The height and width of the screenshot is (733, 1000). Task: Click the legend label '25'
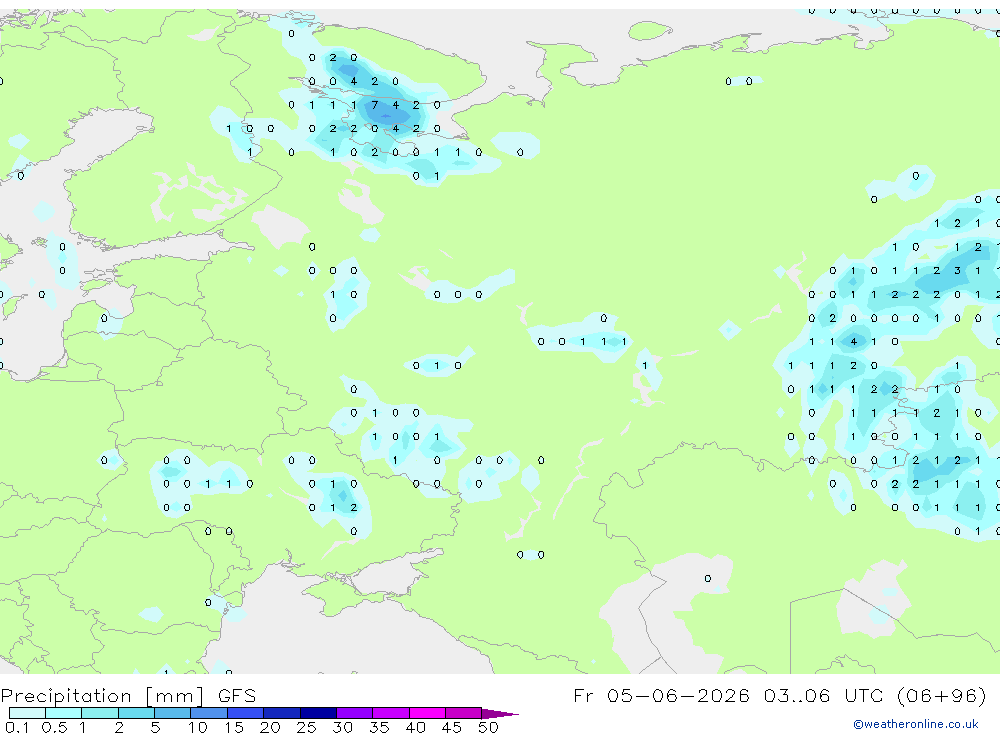point(306,727)
